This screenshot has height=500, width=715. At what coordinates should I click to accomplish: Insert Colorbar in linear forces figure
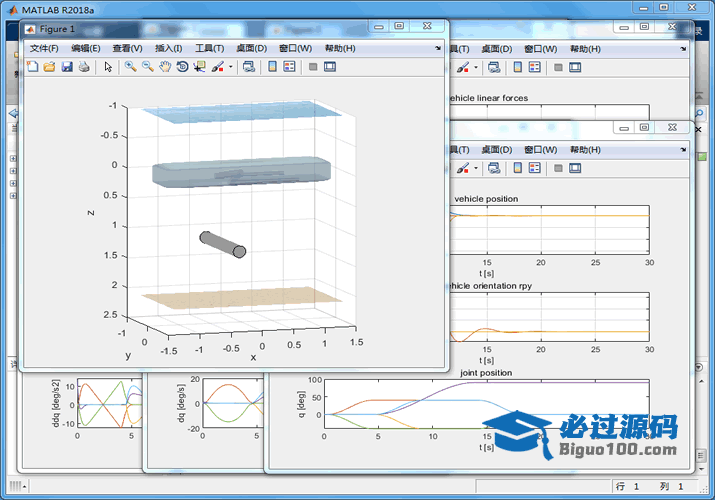[x=518, y=67]
